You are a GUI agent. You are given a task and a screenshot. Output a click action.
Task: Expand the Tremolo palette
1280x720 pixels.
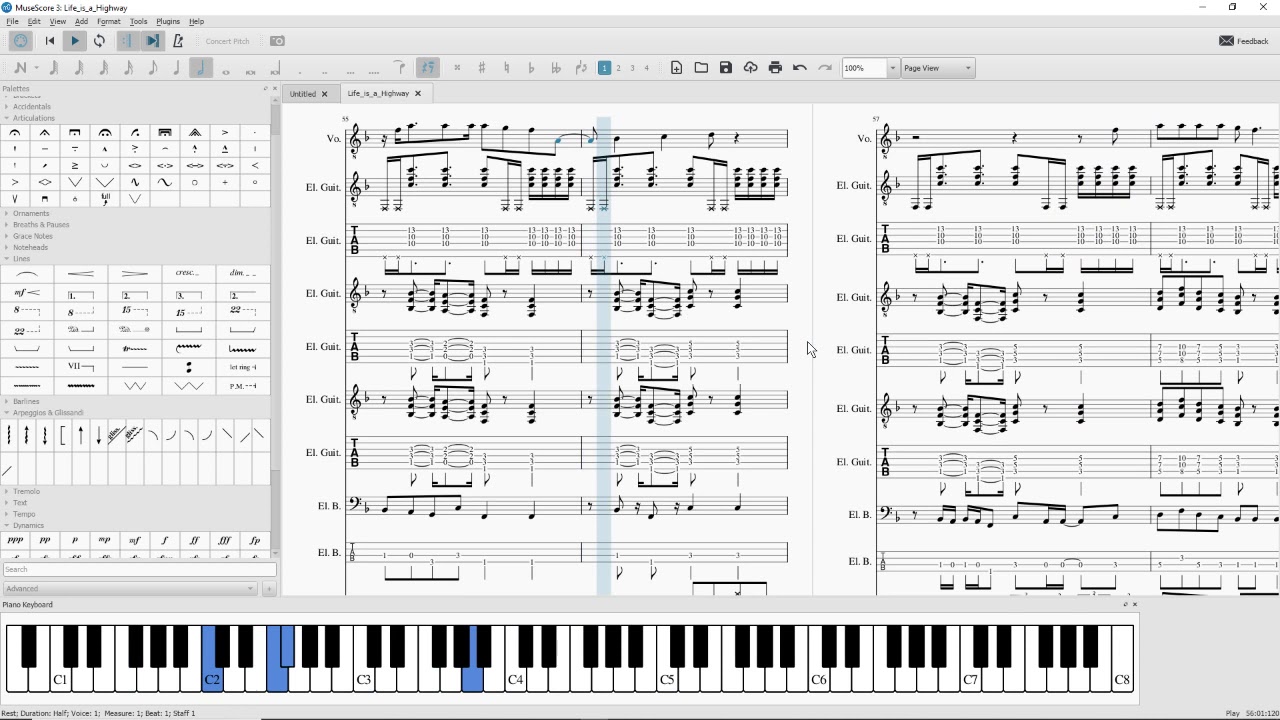coord(27,491)
